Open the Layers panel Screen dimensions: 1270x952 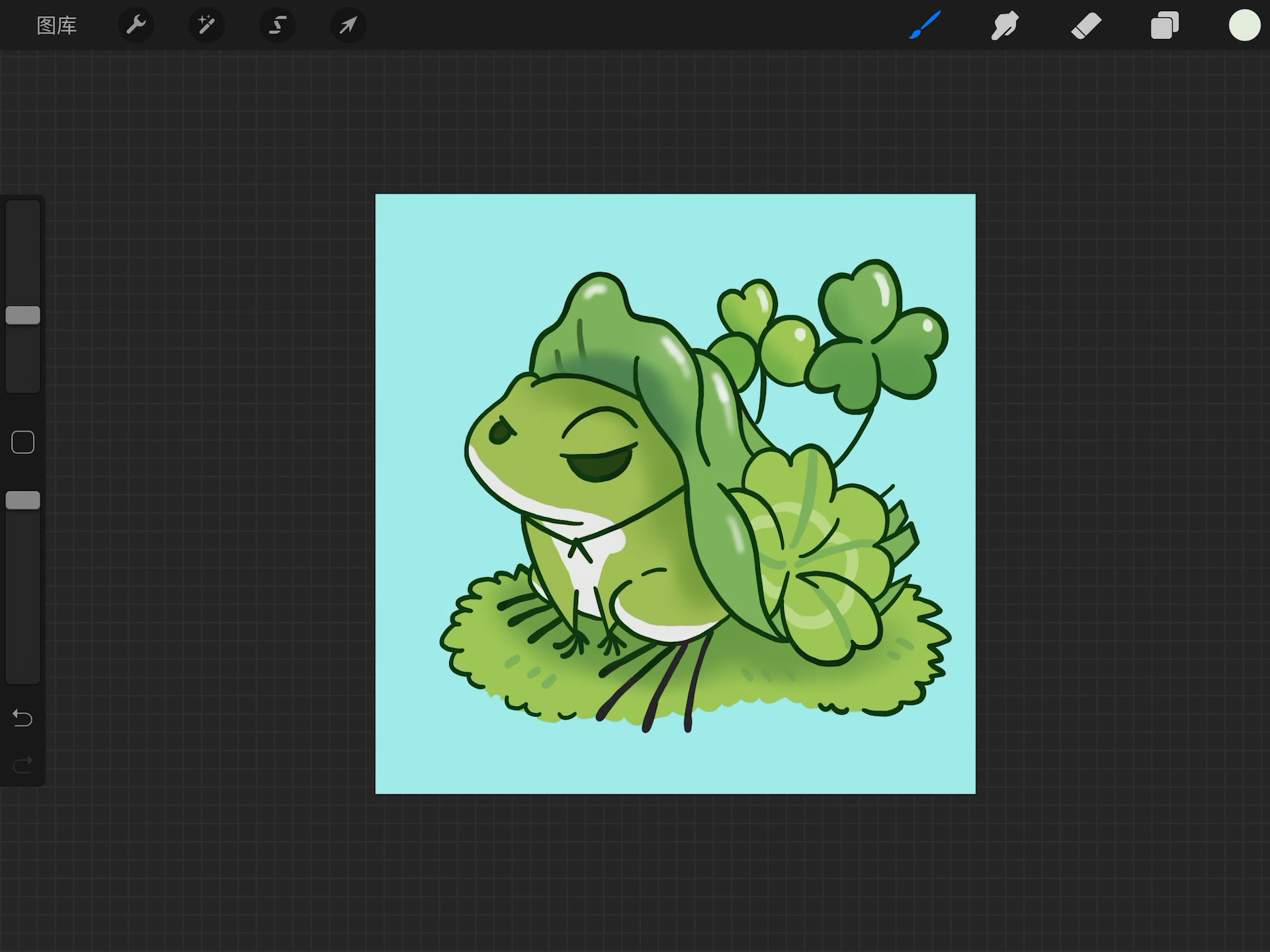1165,26
